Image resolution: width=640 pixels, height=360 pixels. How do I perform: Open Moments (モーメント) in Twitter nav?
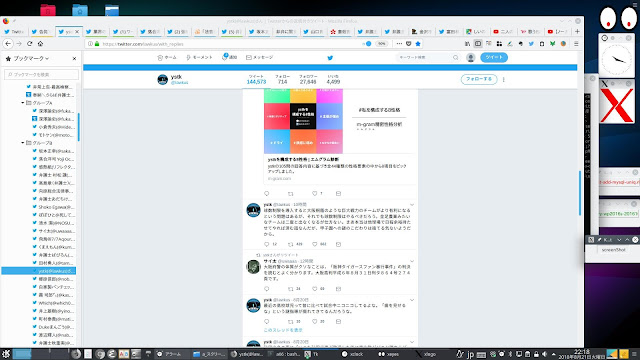[199, 58]
